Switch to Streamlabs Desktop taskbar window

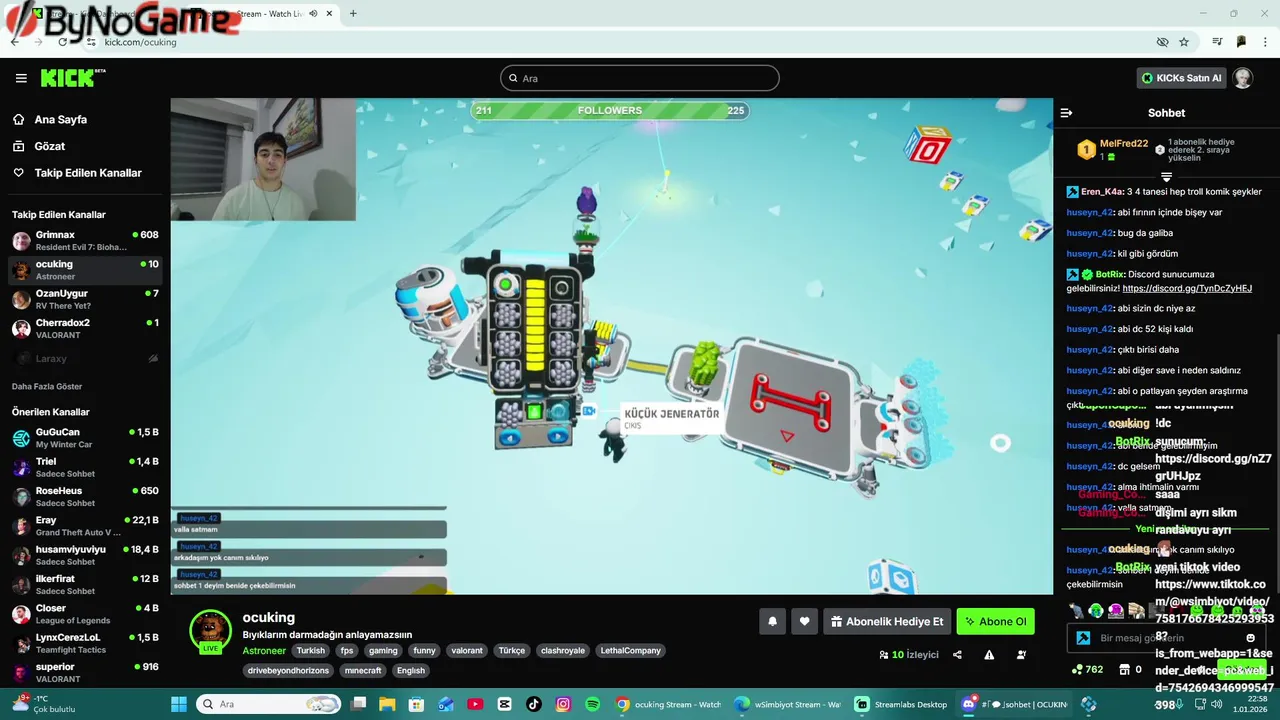(x=901, y=704)
